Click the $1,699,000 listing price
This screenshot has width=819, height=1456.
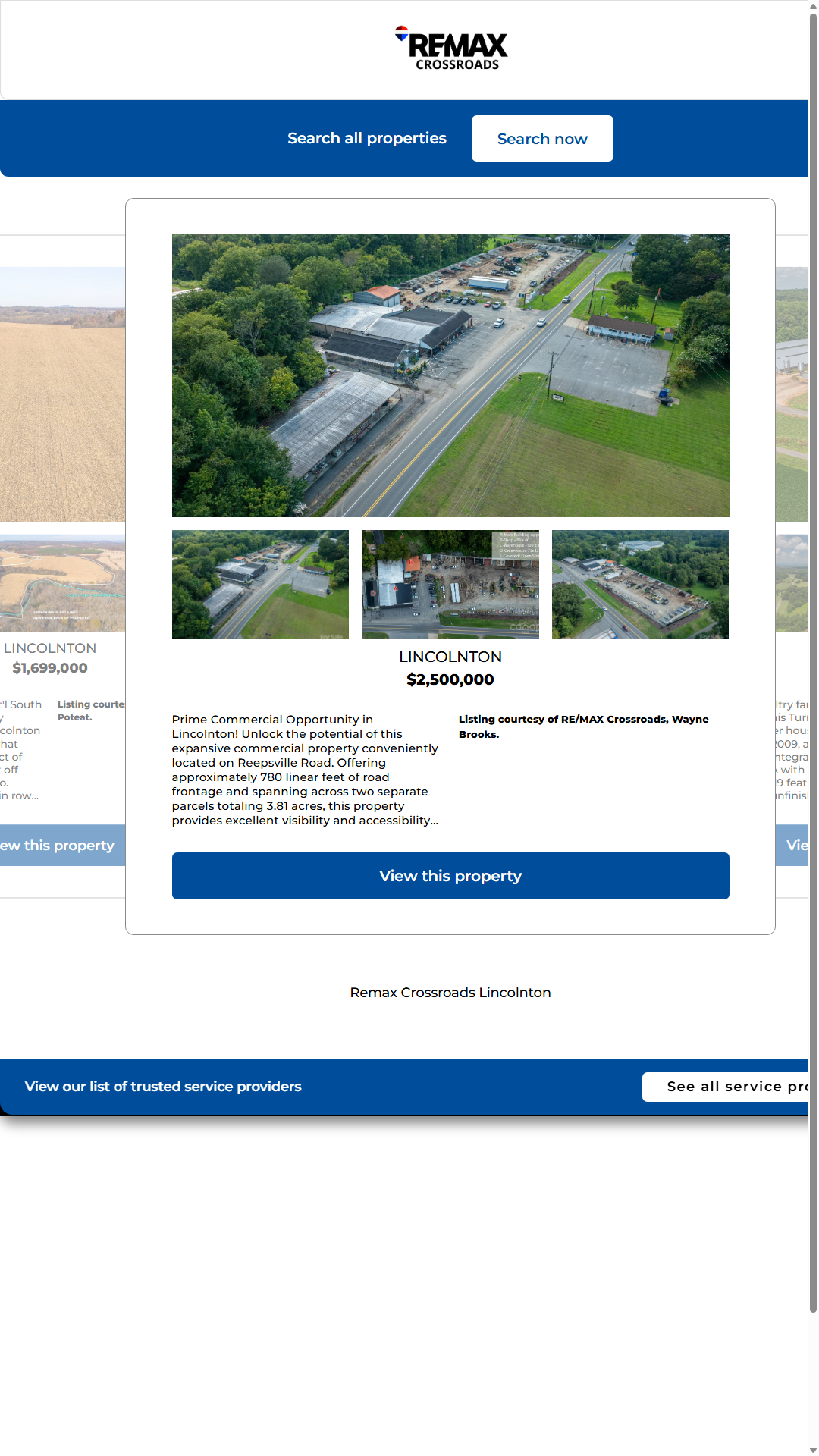pos(50,668)
